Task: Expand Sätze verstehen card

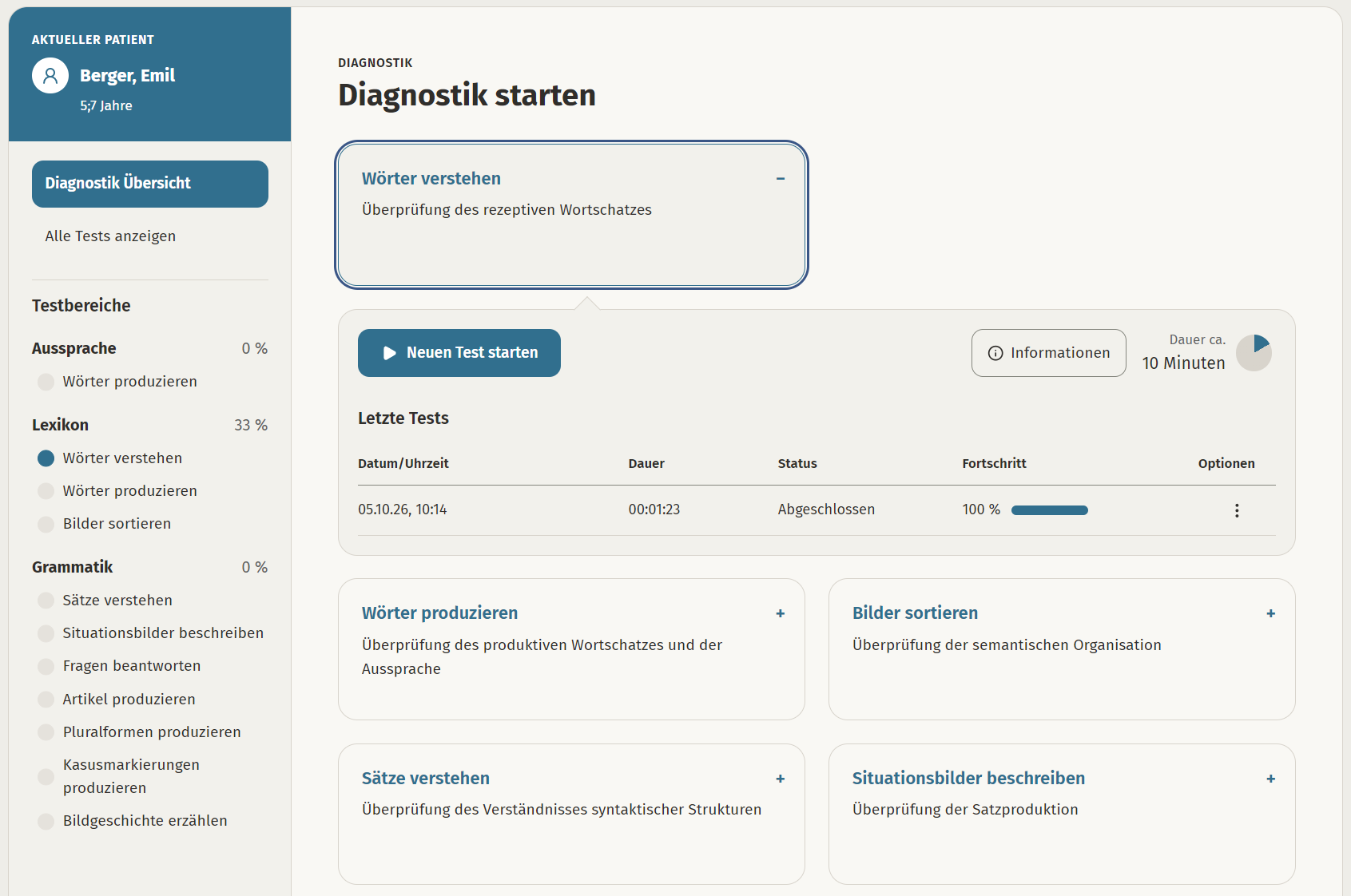Action: pos(781,779)
